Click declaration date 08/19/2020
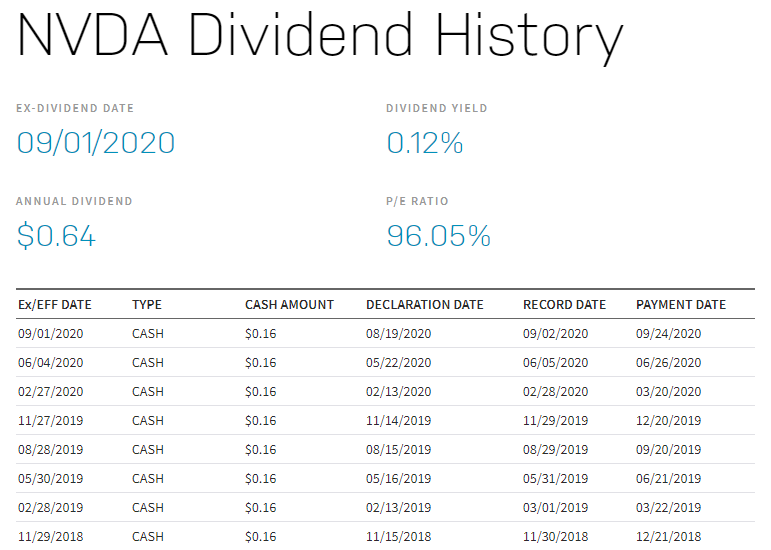The image size is (771, 550). tap(398, 334)
